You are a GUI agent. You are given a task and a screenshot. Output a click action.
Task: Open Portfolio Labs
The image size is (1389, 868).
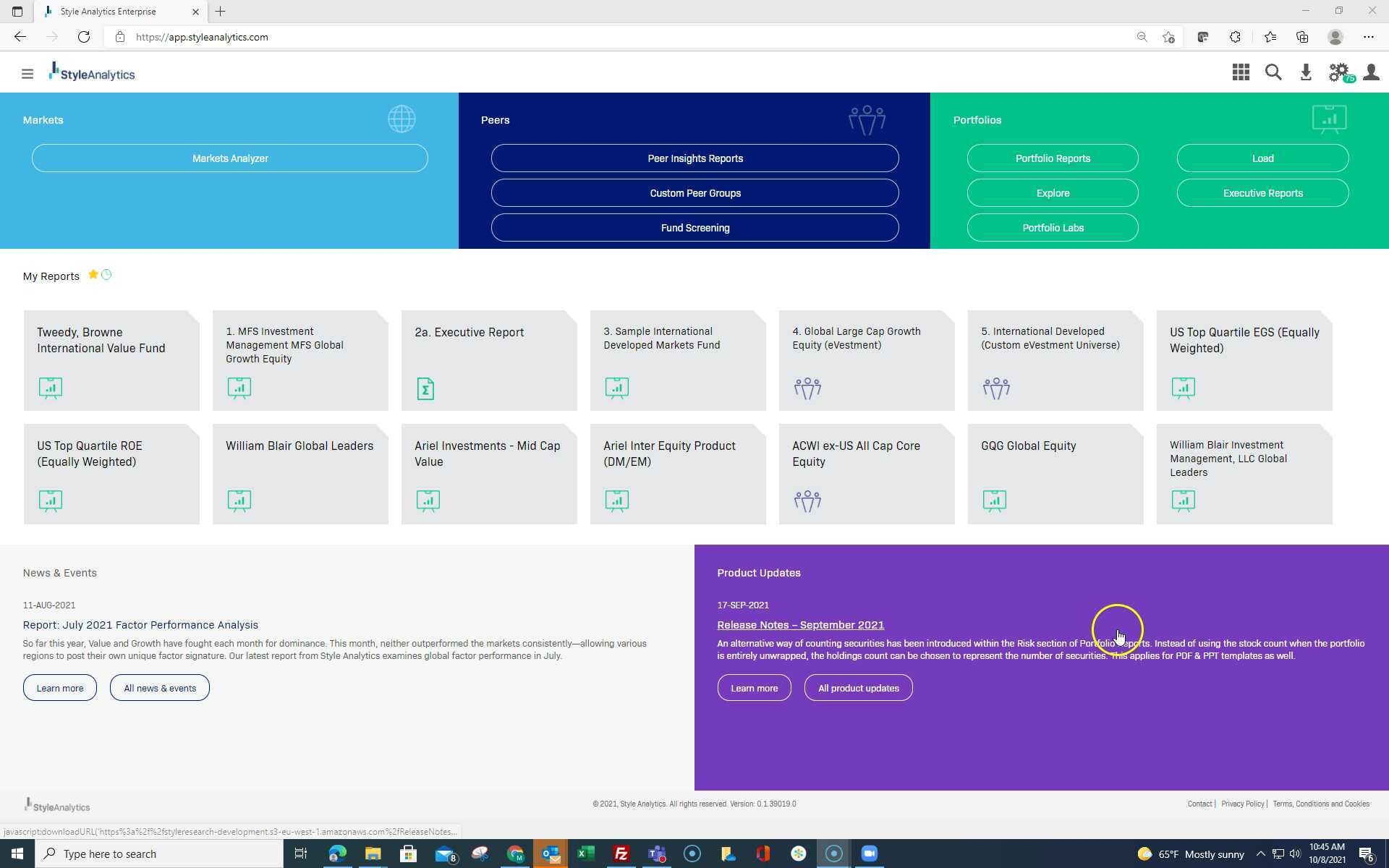point(1053,228)
